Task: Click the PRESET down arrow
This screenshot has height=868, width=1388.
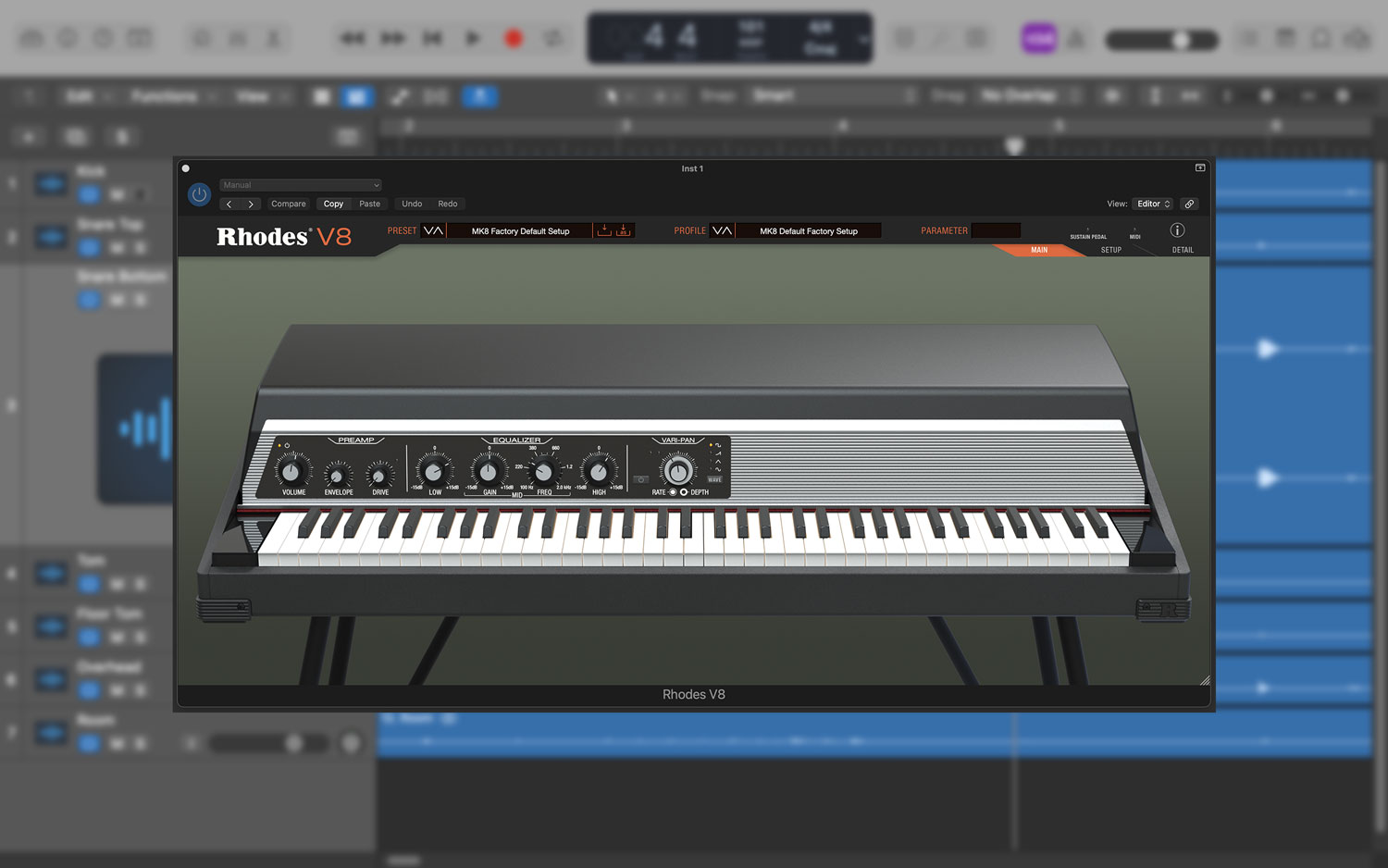Action: [x=428, y=230]
